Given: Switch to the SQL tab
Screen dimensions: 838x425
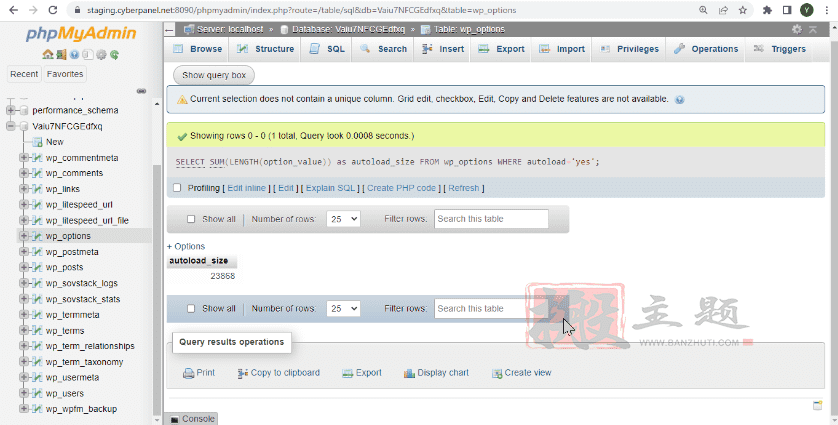Looking at the screenshot, I should click(x=327, y=49).
